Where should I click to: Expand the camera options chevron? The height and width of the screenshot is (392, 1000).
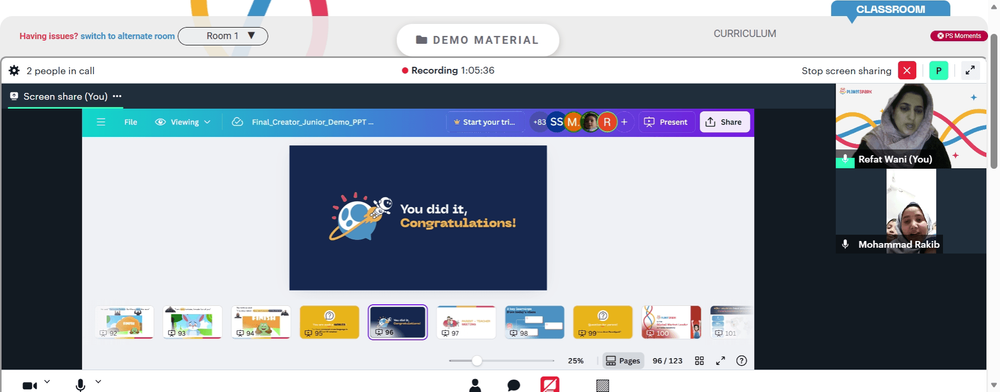click(47, 381)
